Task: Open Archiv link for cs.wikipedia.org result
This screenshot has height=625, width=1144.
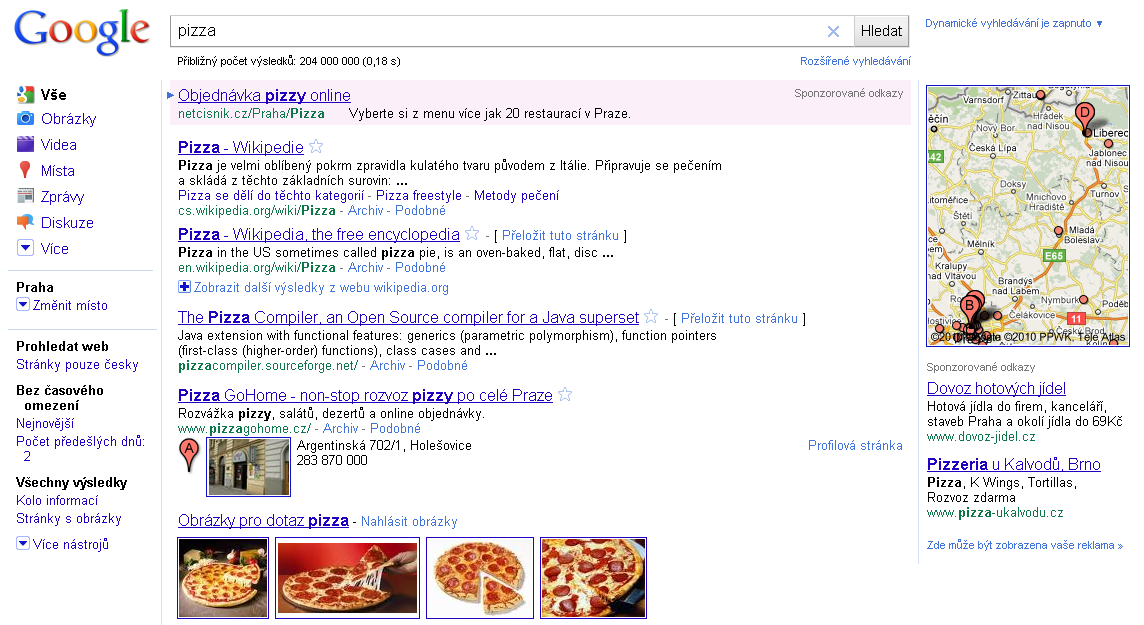Action: [366, 211]
